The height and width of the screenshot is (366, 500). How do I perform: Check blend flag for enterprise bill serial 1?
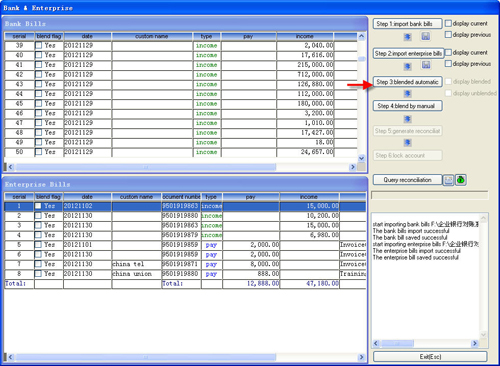(38, 206)
